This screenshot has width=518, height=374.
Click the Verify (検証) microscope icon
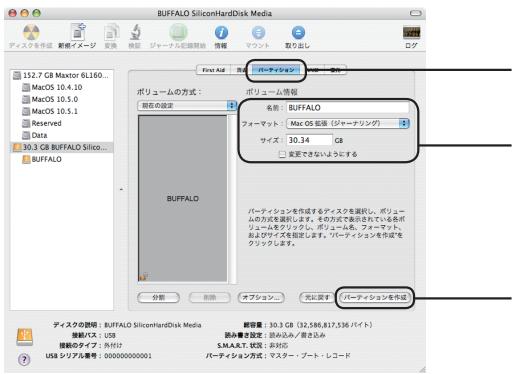click(135, 32)
